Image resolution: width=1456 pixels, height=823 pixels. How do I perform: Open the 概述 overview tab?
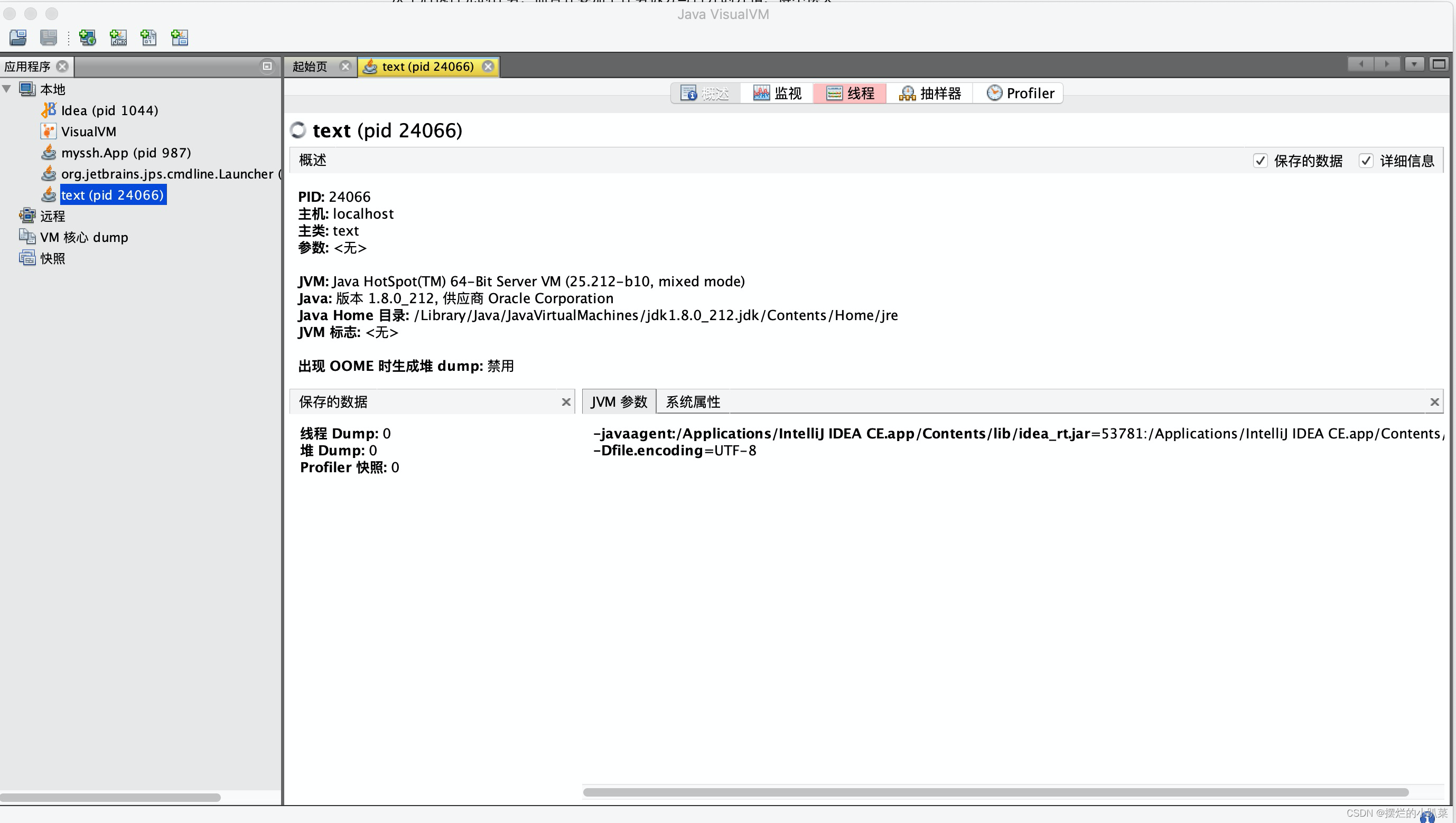(x=705, y=93)
